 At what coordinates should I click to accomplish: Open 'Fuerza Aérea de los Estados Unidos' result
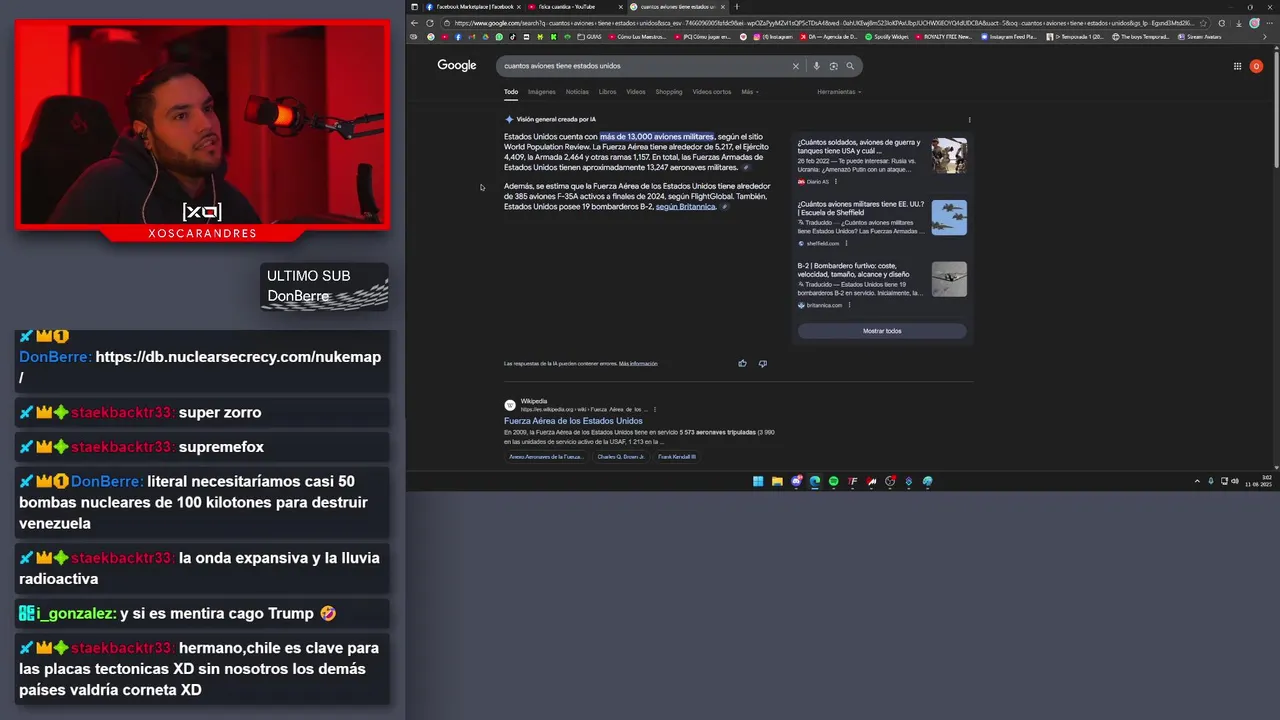(573, 421)
